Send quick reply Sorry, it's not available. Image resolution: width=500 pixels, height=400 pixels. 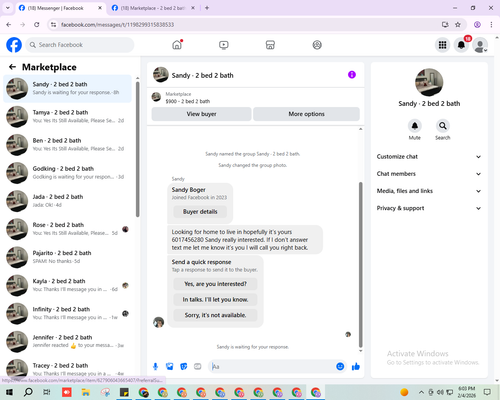(215, 315)
